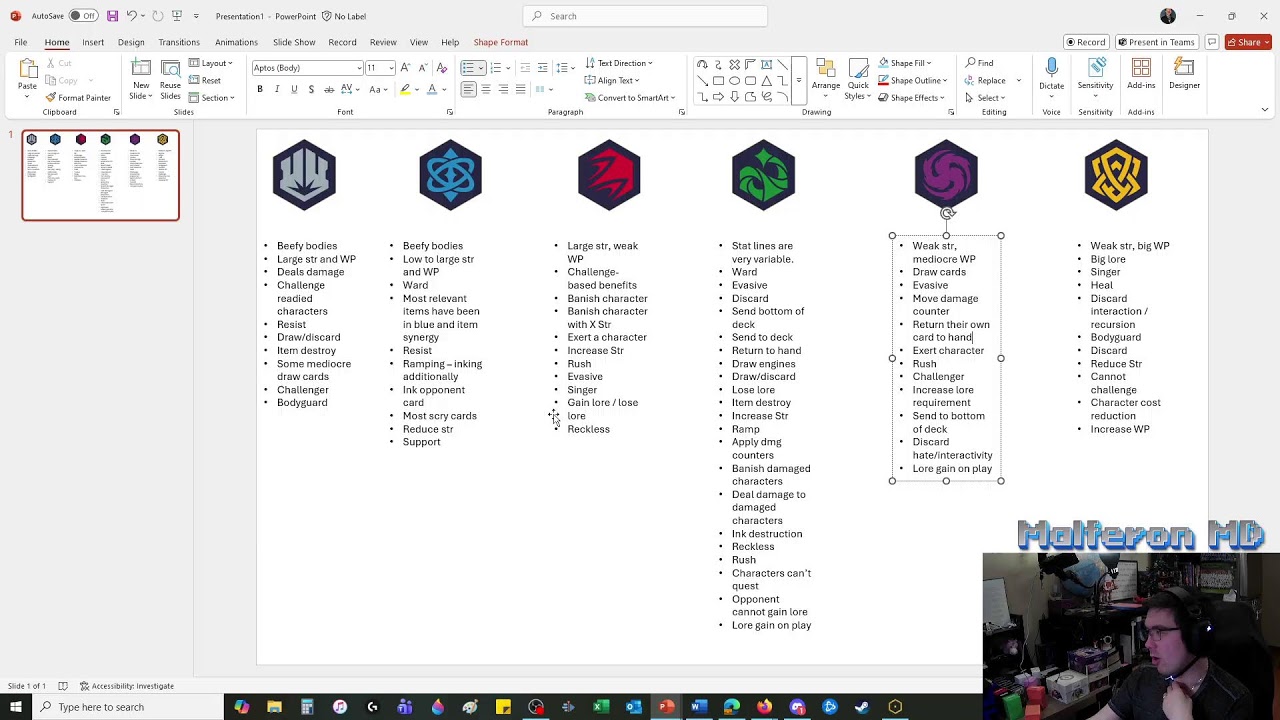
Task: Open the Section dropdown
Action: pyautogui.click(x=212, y=98)
